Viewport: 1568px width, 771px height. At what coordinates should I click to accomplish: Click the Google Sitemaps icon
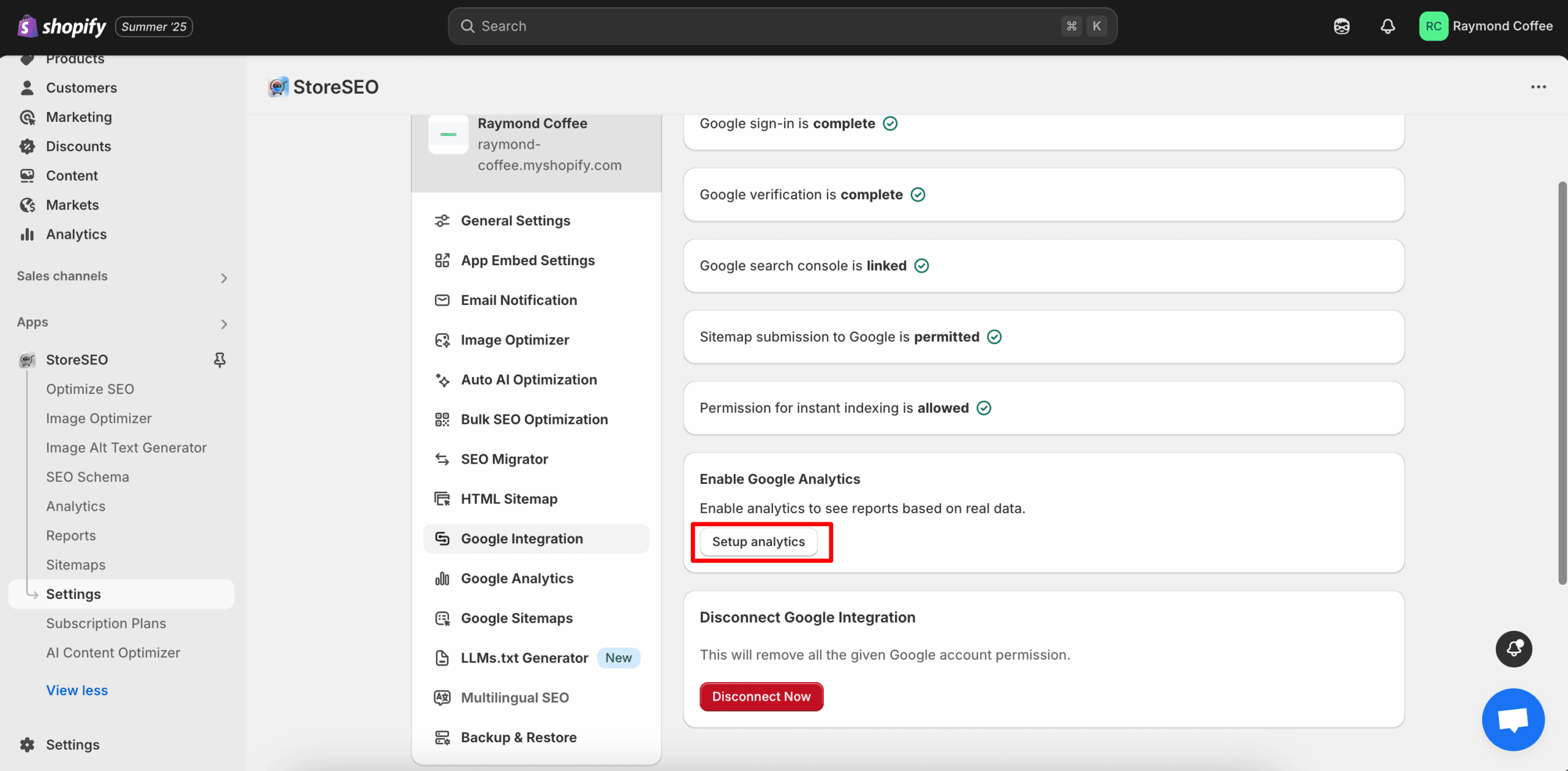[x=442, y=619]
